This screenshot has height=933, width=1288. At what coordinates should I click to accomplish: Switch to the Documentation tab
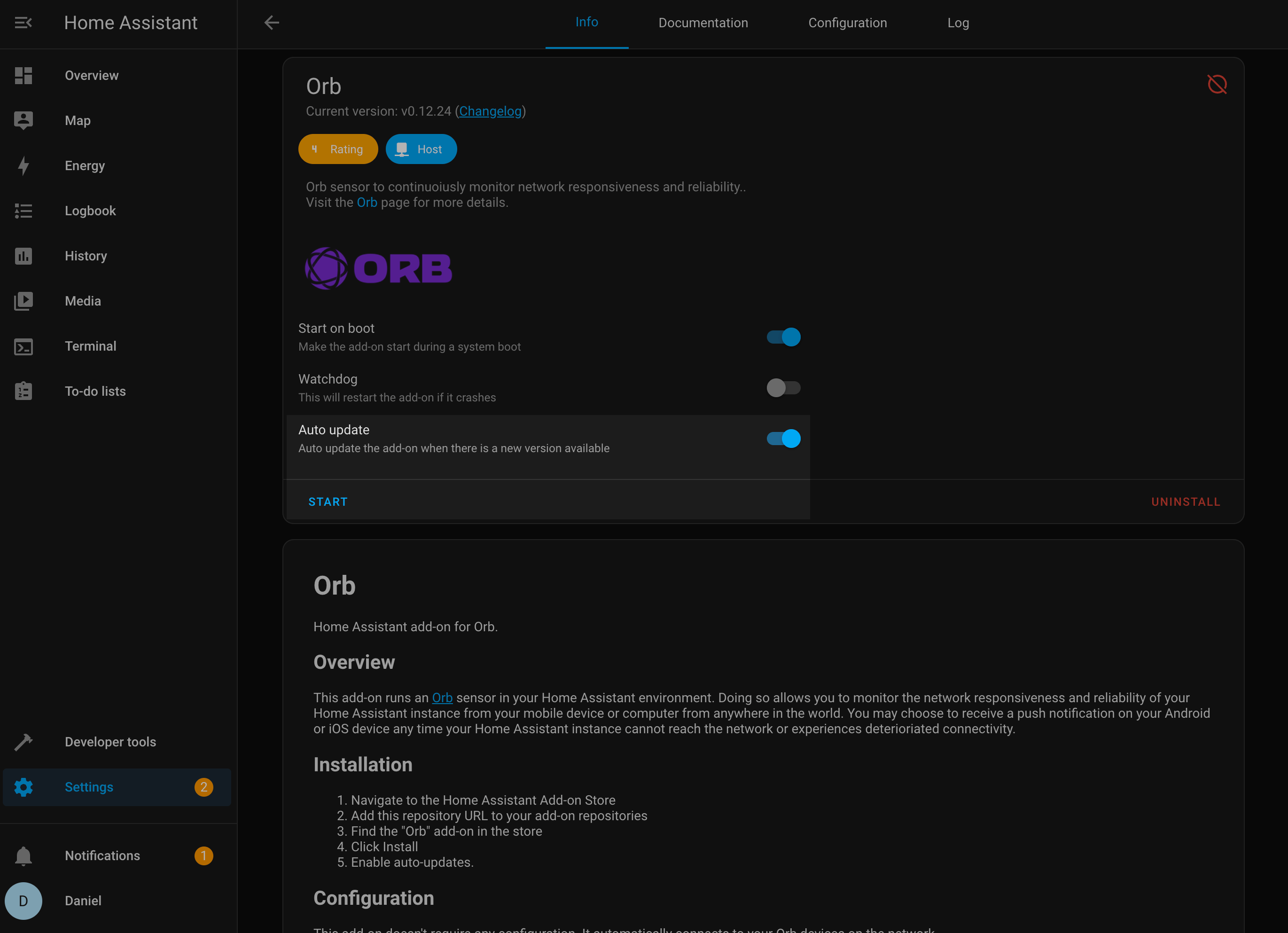pos(703,23)
